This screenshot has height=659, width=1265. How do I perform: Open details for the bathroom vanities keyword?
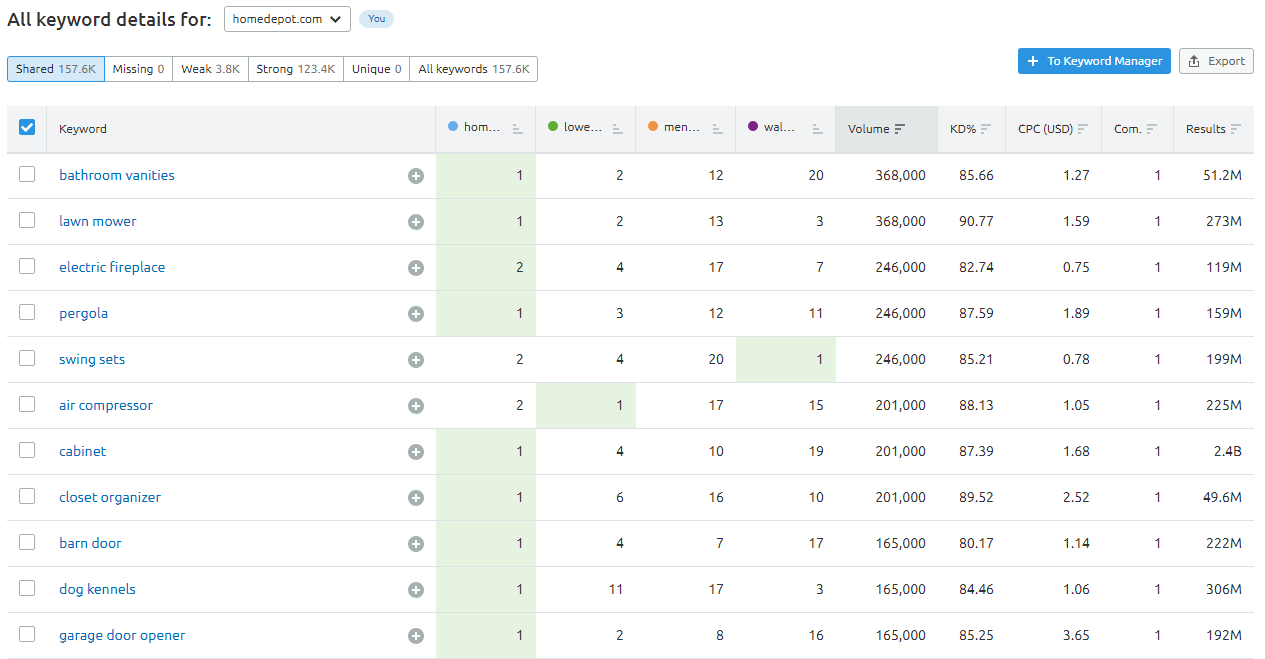pos(116,174)
